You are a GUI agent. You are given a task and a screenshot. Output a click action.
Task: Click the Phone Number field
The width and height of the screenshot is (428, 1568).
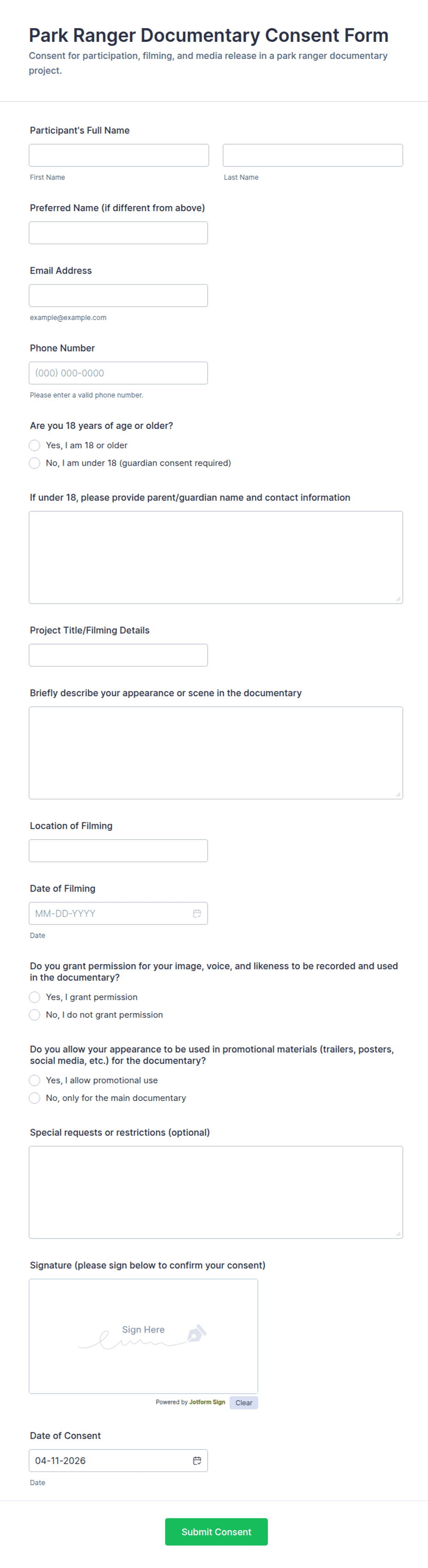point(118,373)
